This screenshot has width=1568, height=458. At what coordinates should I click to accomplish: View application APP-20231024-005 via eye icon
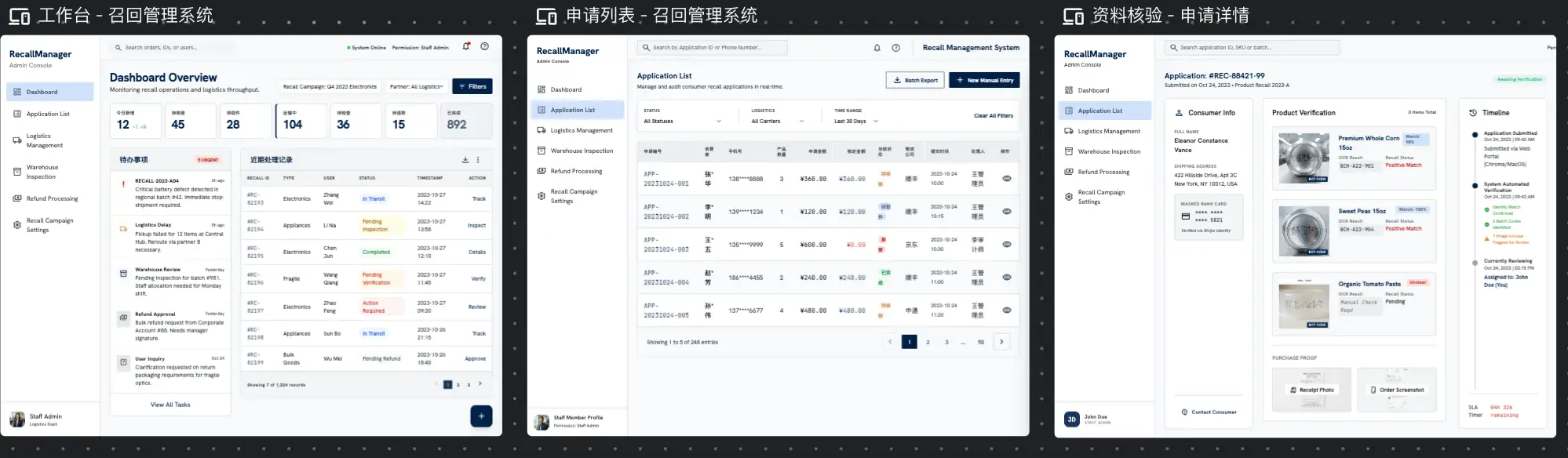pos(1007,311)
